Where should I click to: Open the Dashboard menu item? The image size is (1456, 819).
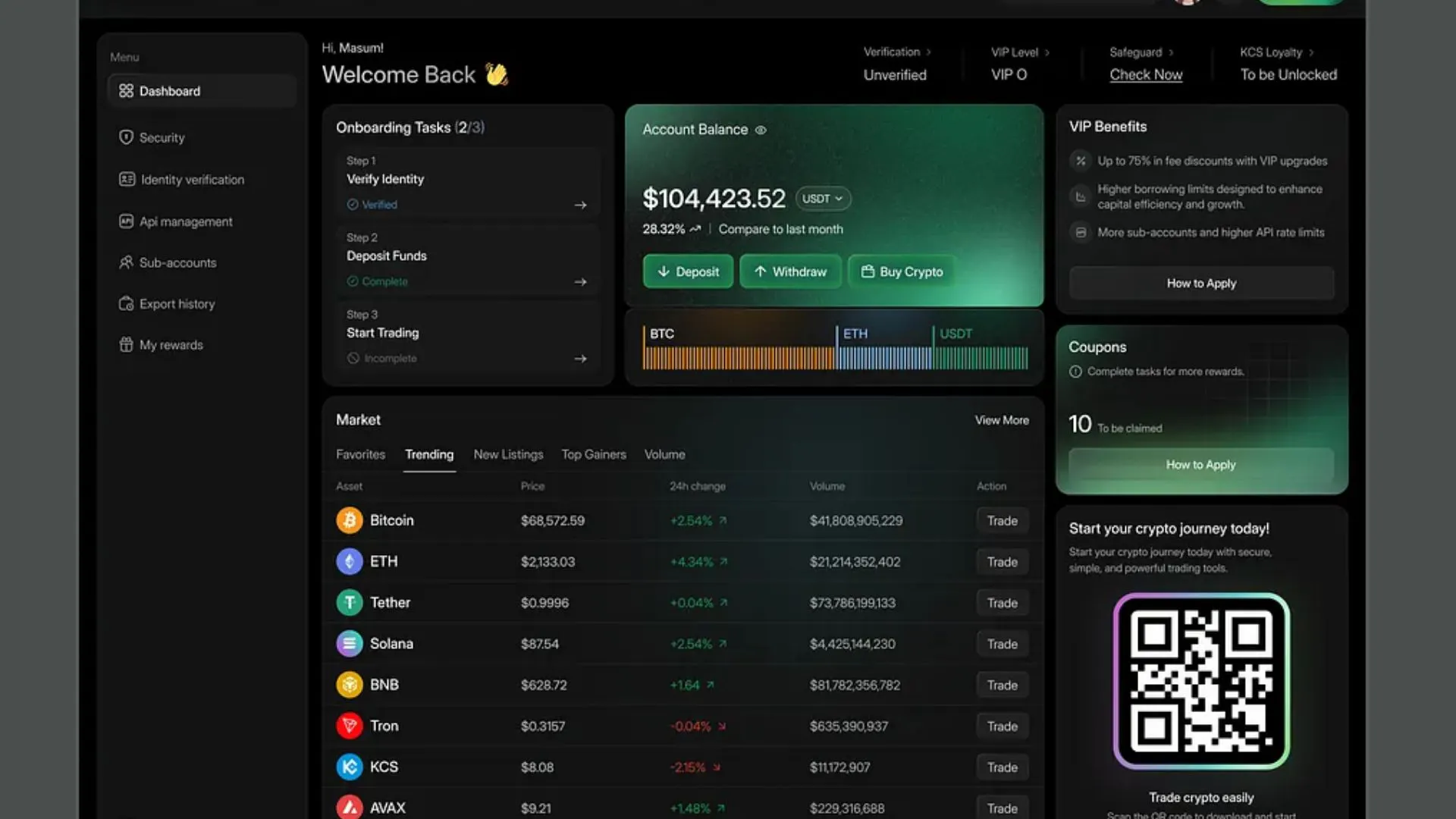202,91
